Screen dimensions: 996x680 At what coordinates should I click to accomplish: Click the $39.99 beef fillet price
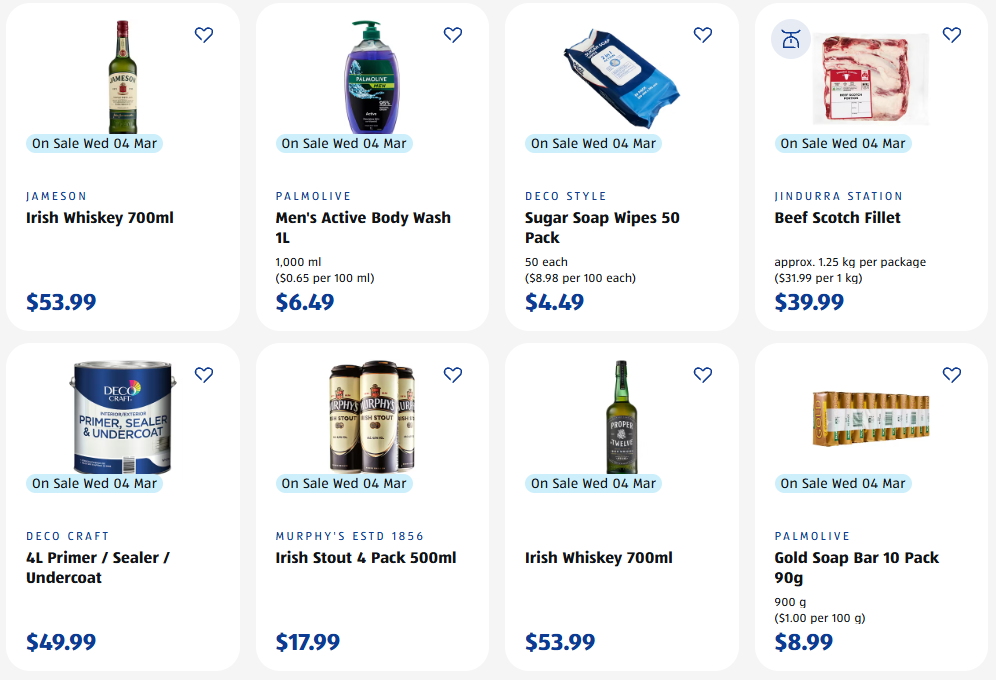809,302
